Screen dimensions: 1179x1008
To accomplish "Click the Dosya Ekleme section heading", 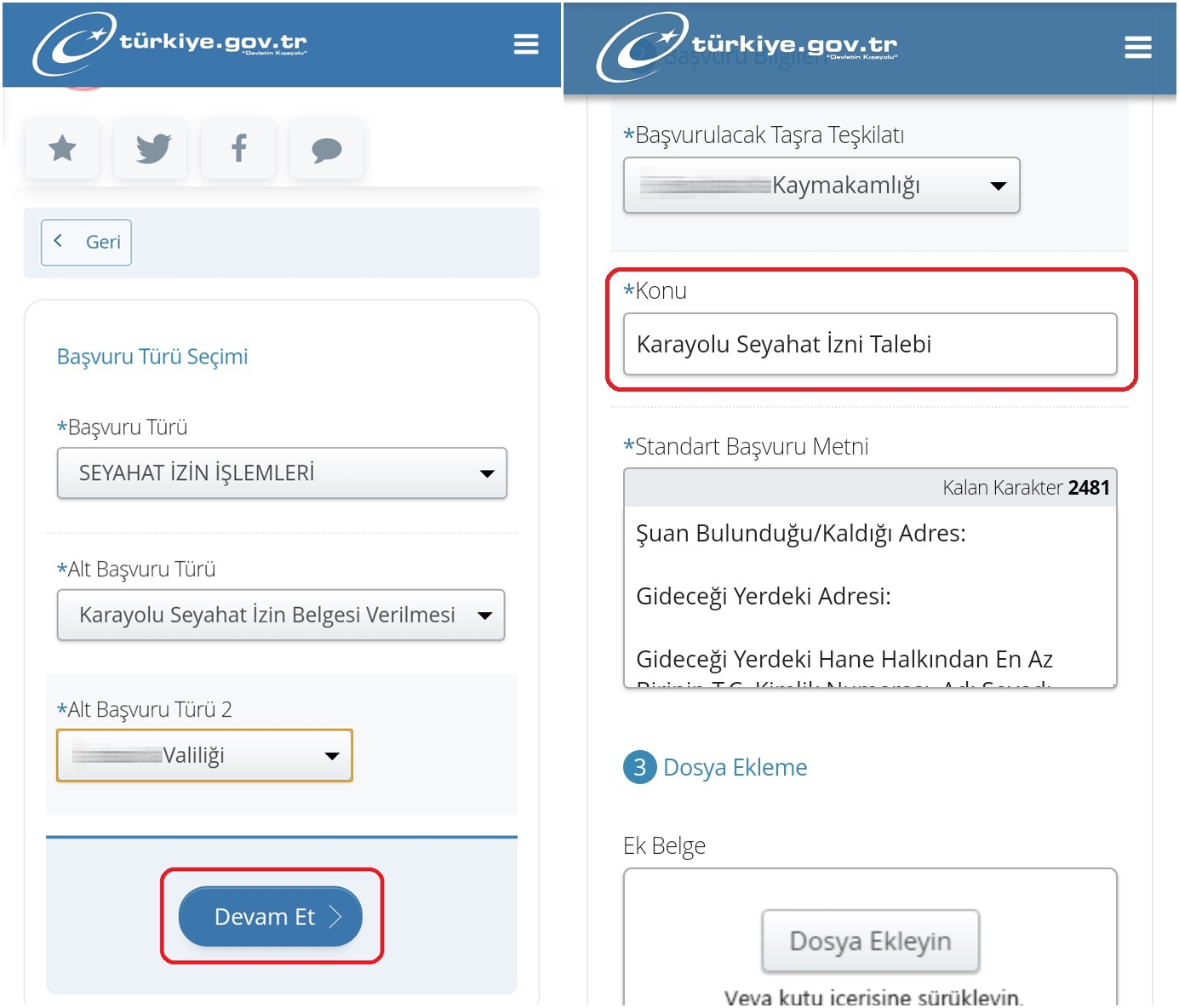I will (735, 767).
